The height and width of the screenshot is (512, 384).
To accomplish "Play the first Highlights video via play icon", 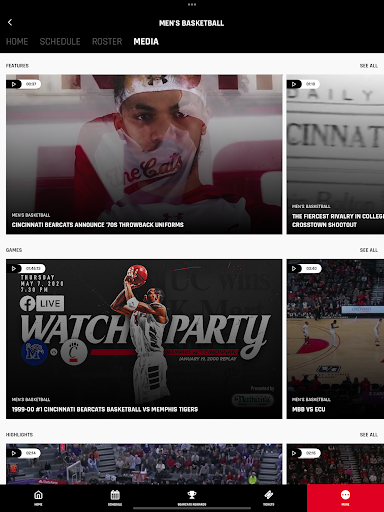I will (14, 453).
